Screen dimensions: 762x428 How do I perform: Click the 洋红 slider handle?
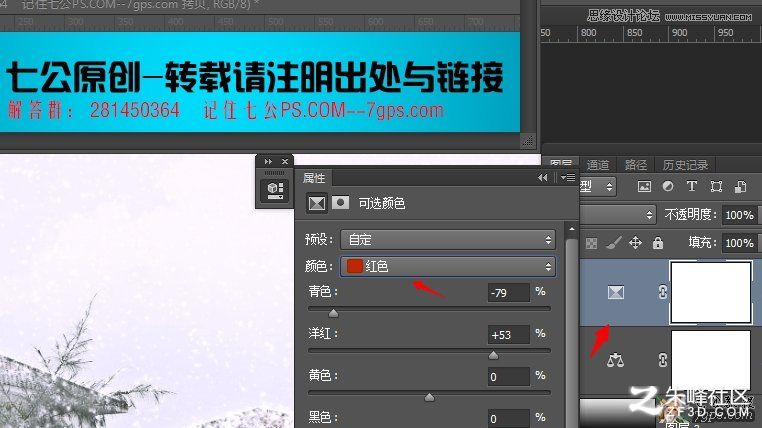(x=493, y=356)
